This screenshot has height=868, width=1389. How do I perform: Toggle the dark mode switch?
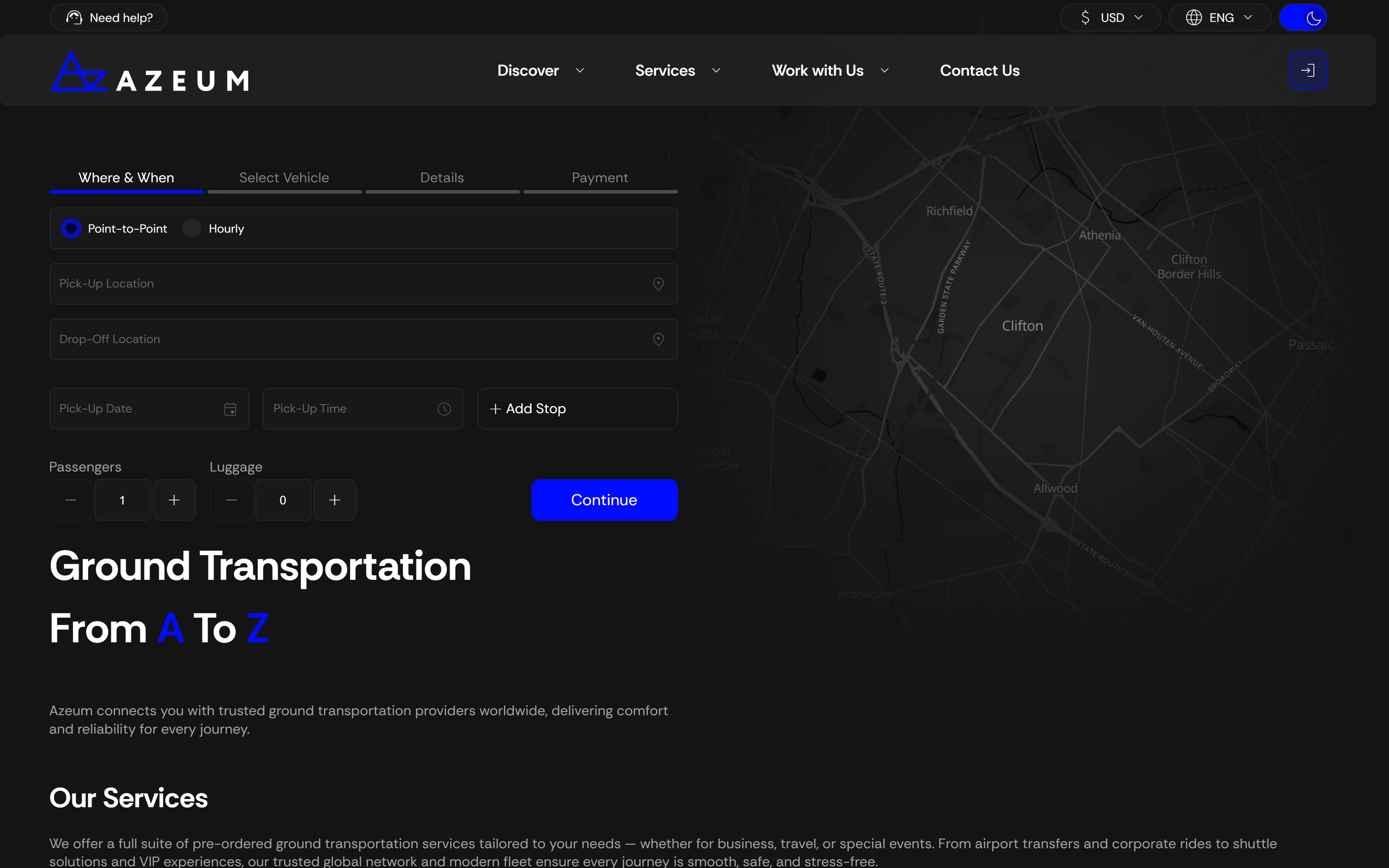point(1303,18)
